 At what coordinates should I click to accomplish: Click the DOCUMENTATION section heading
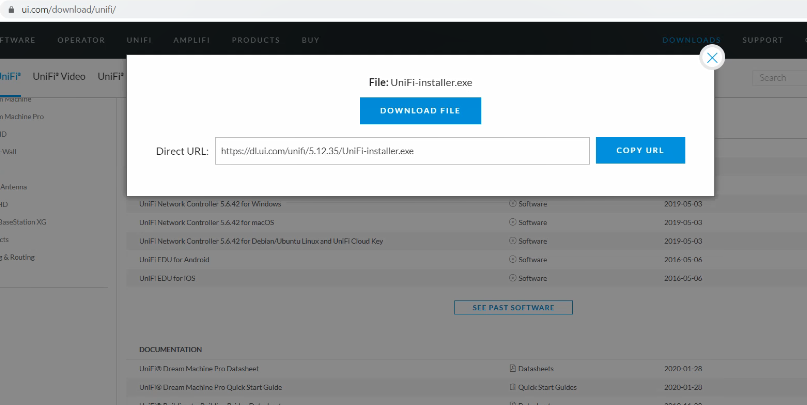tap(170, 349)
